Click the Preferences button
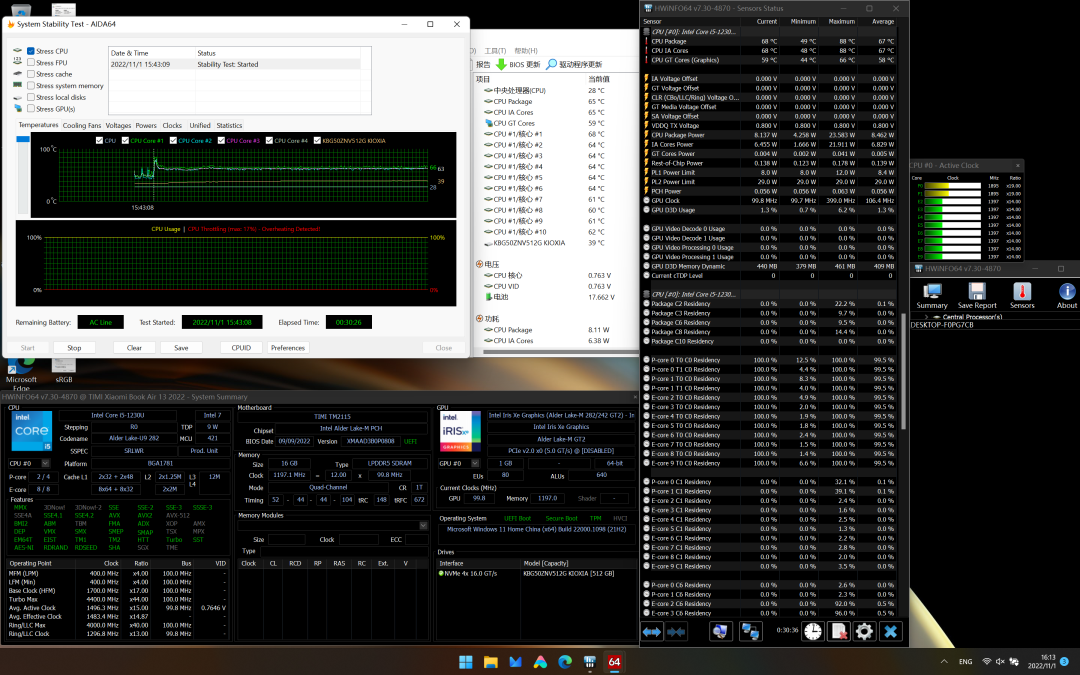The width and height of the screenshot is (1080, 675). coord(288,348)
